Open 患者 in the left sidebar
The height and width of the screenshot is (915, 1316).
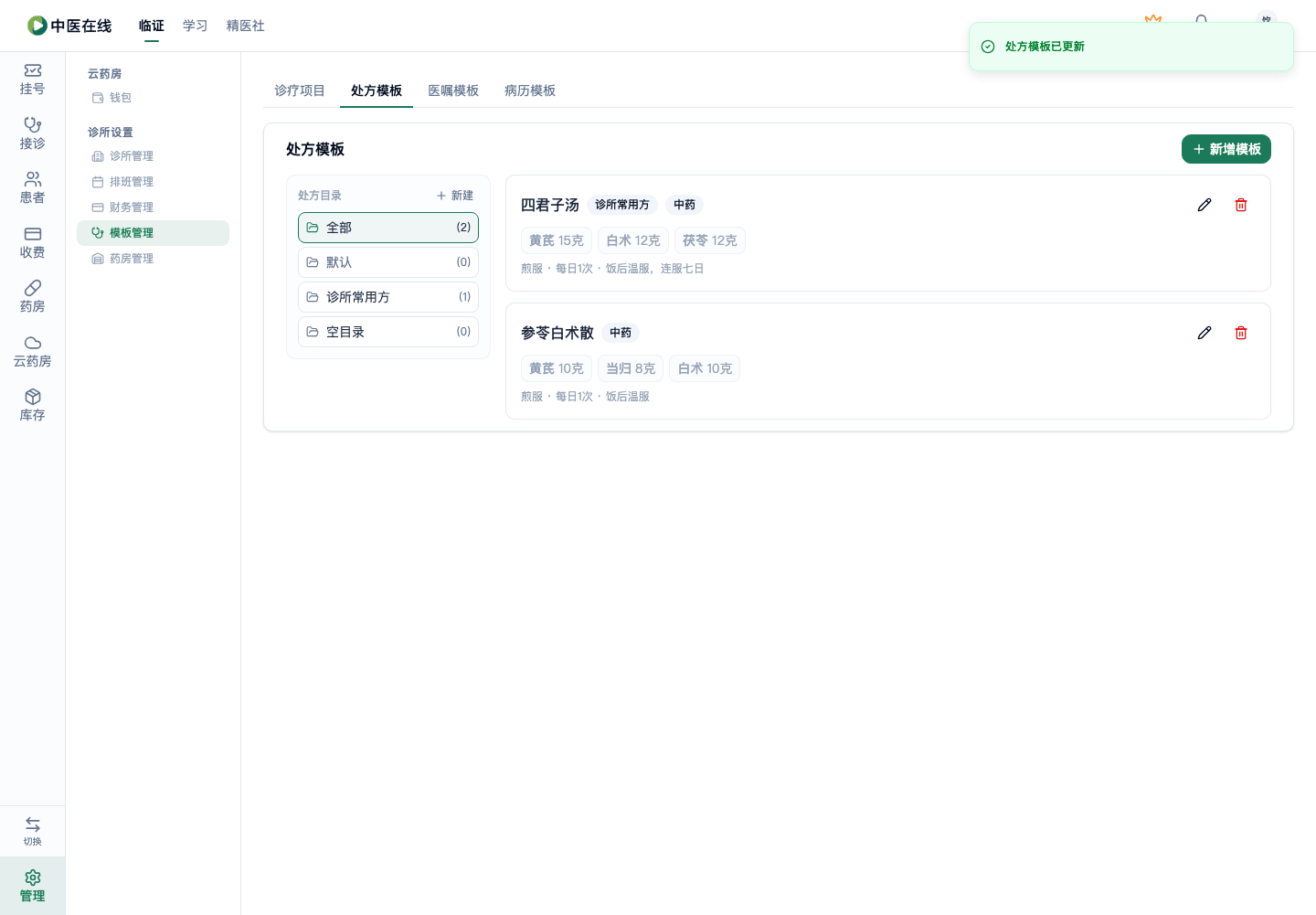coord(32,188)
